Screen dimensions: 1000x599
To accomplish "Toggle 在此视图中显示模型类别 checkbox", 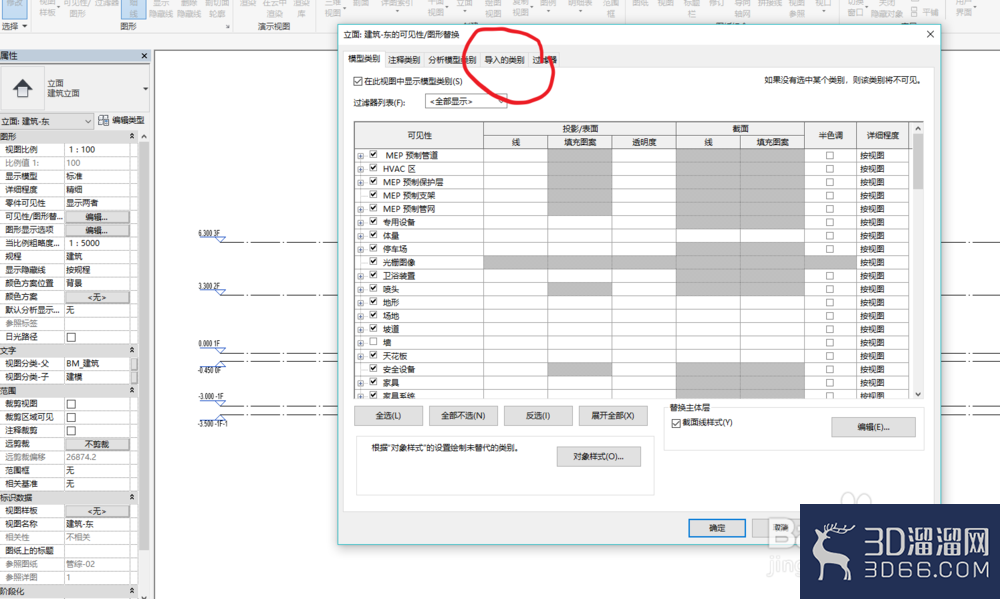I will coord(358,81).
